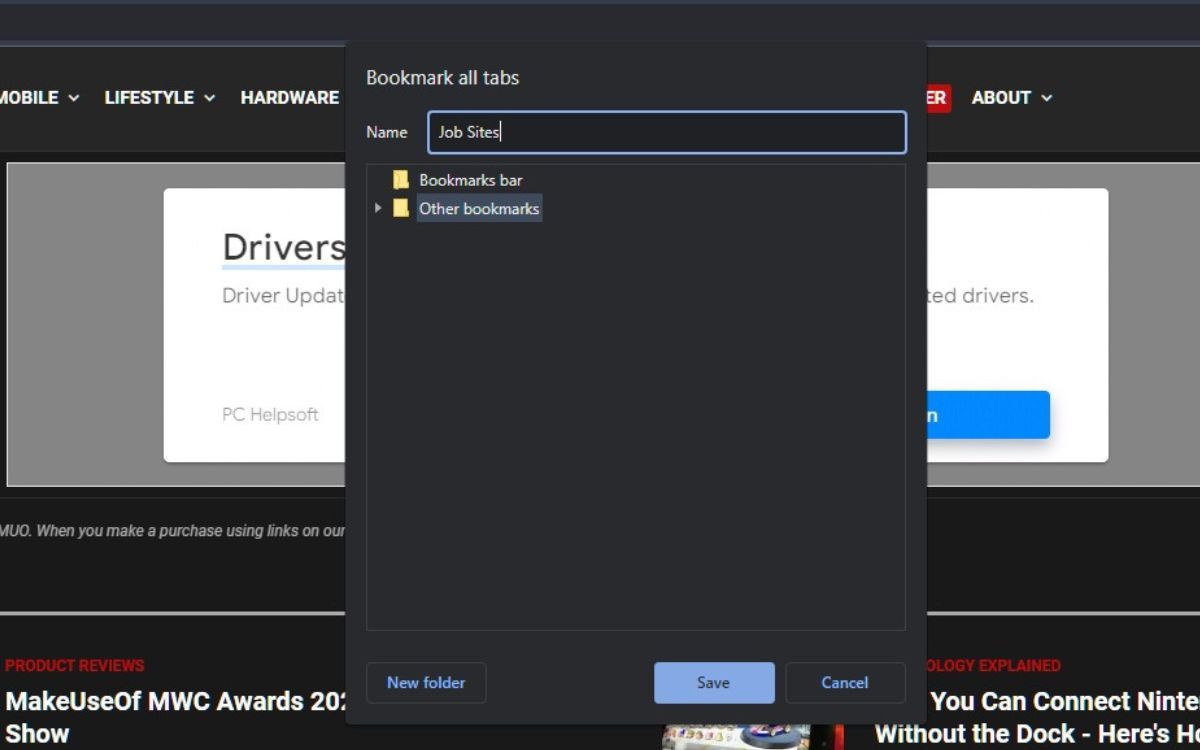The height and width of the screenshot is (750, 1200).
Task: Save the bookmarks folder
Action: 714,683
